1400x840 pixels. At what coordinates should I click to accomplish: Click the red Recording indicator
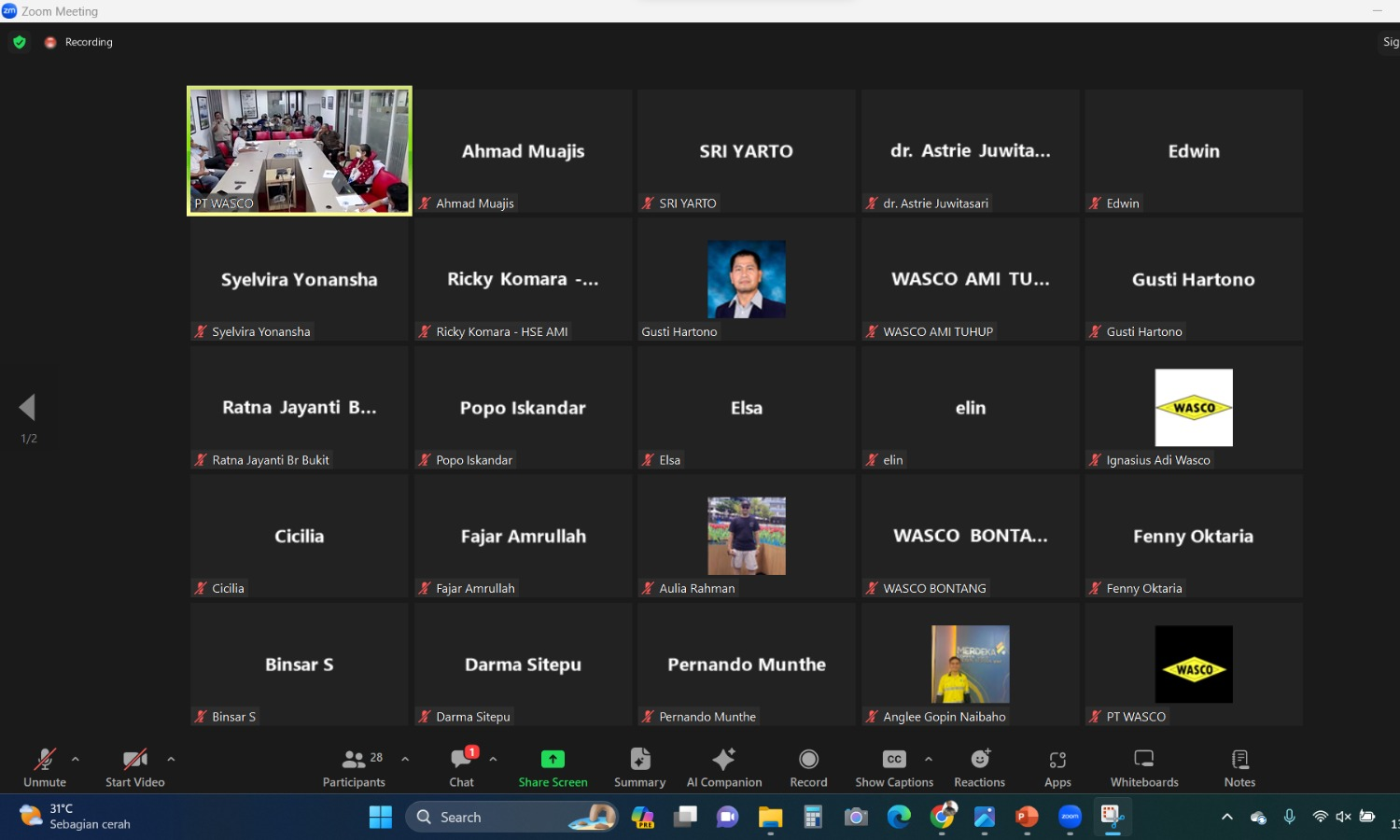click(79, 42)
